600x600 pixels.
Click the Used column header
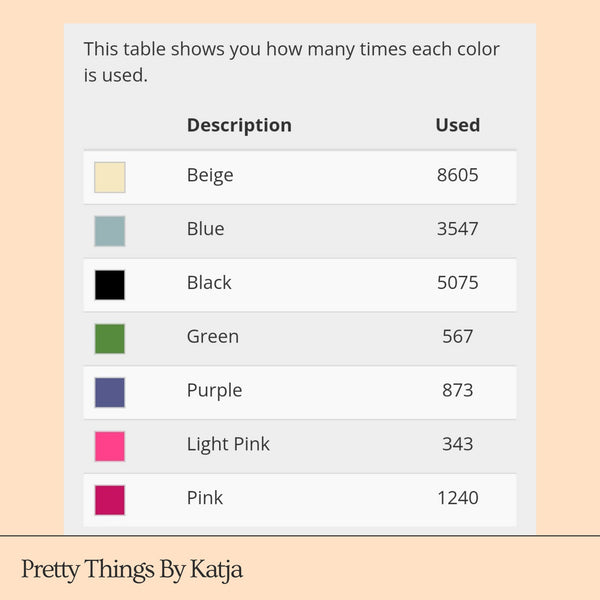click(457, 125)
